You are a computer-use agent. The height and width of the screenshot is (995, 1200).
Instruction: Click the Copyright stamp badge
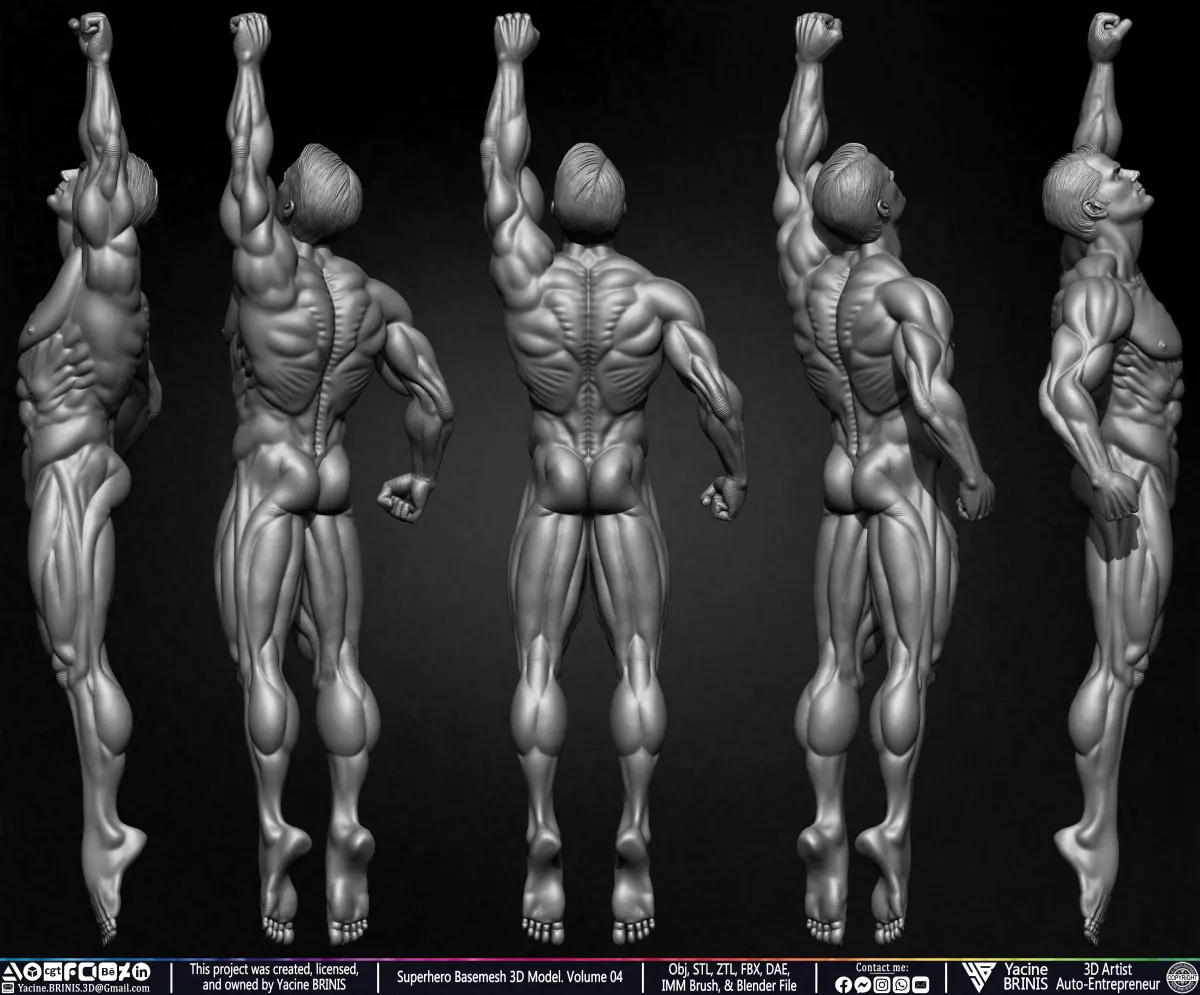coord(1182,977)
